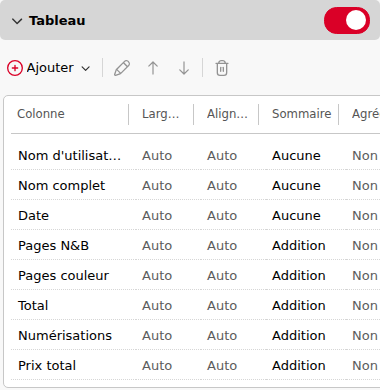Click width Auto in Nom complet row
The width and height of the screenshot is (380, 390).
pyautogui.click(x=157, y=186)
